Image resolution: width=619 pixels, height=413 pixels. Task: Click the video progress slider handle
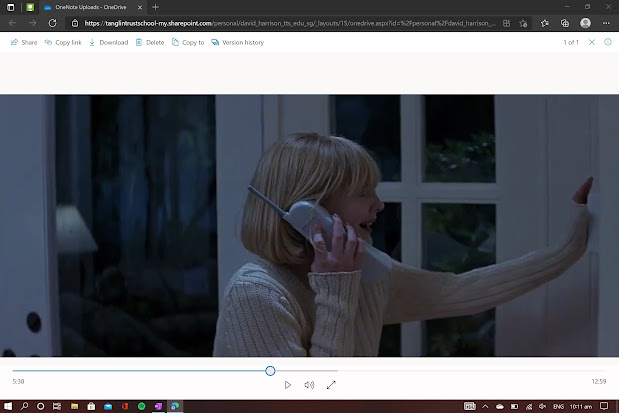pyautogui.click(x=270, y=371)
